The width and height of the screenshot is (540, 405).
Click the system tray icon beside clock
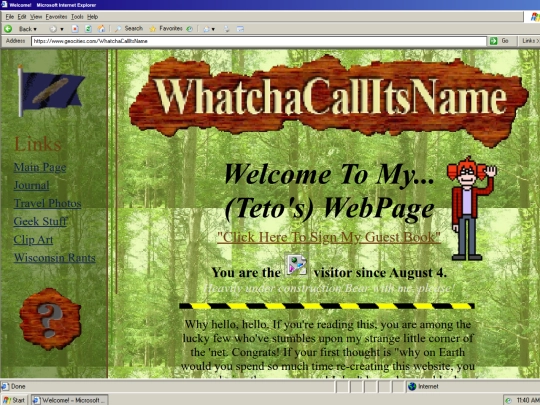[x=508, y=400]
